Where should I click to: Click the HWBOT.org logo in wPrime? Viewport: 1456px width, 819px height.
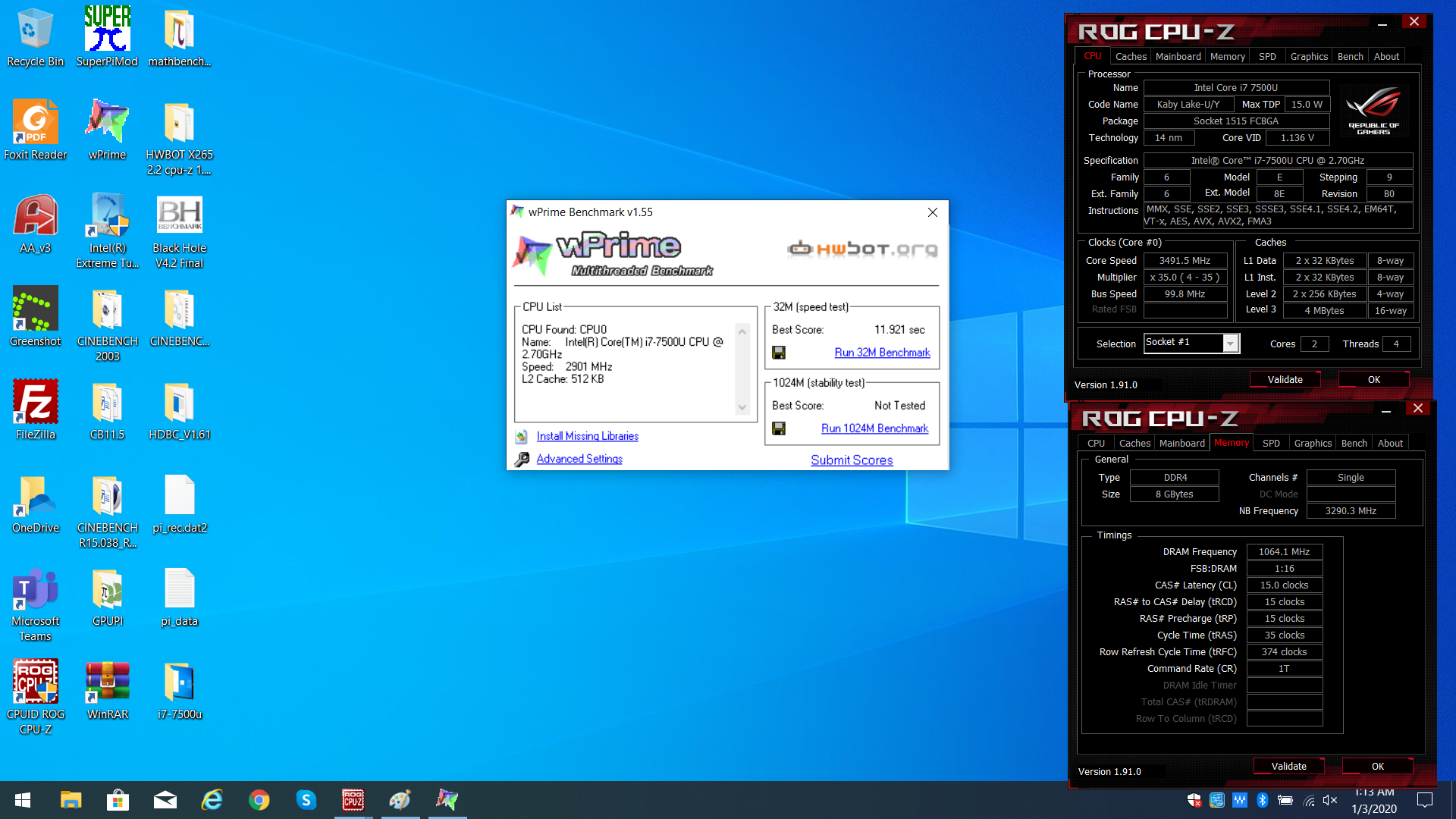(x=862, y=248)
